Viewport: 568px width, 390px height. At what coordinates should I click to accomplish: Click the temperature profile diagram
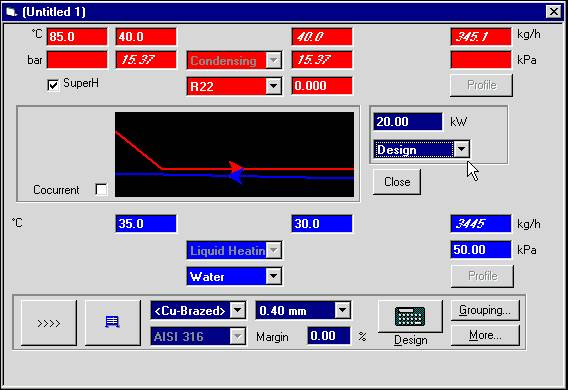pos(234,154)
